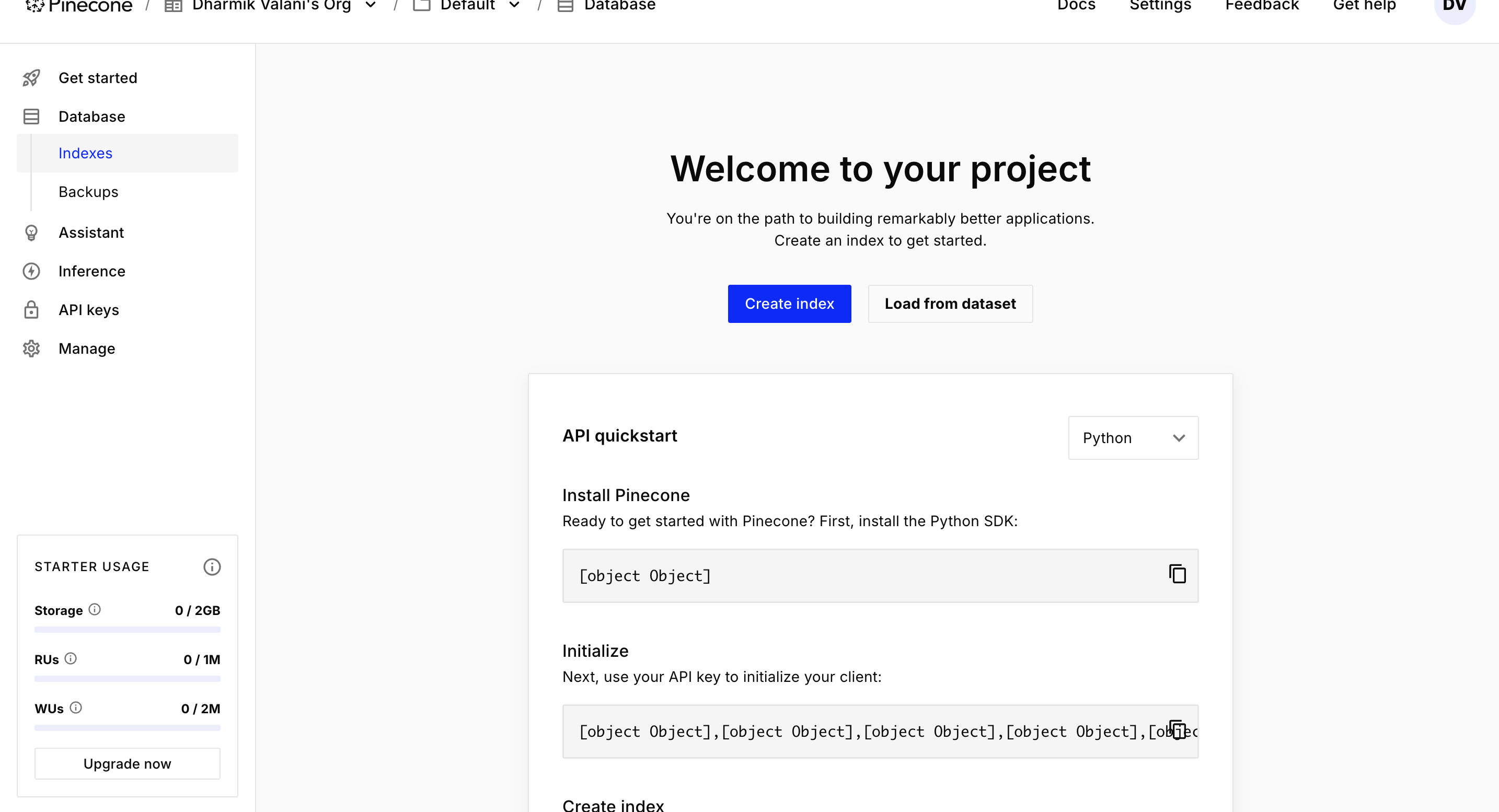Click the Initialize section heading

coord(595,651)
